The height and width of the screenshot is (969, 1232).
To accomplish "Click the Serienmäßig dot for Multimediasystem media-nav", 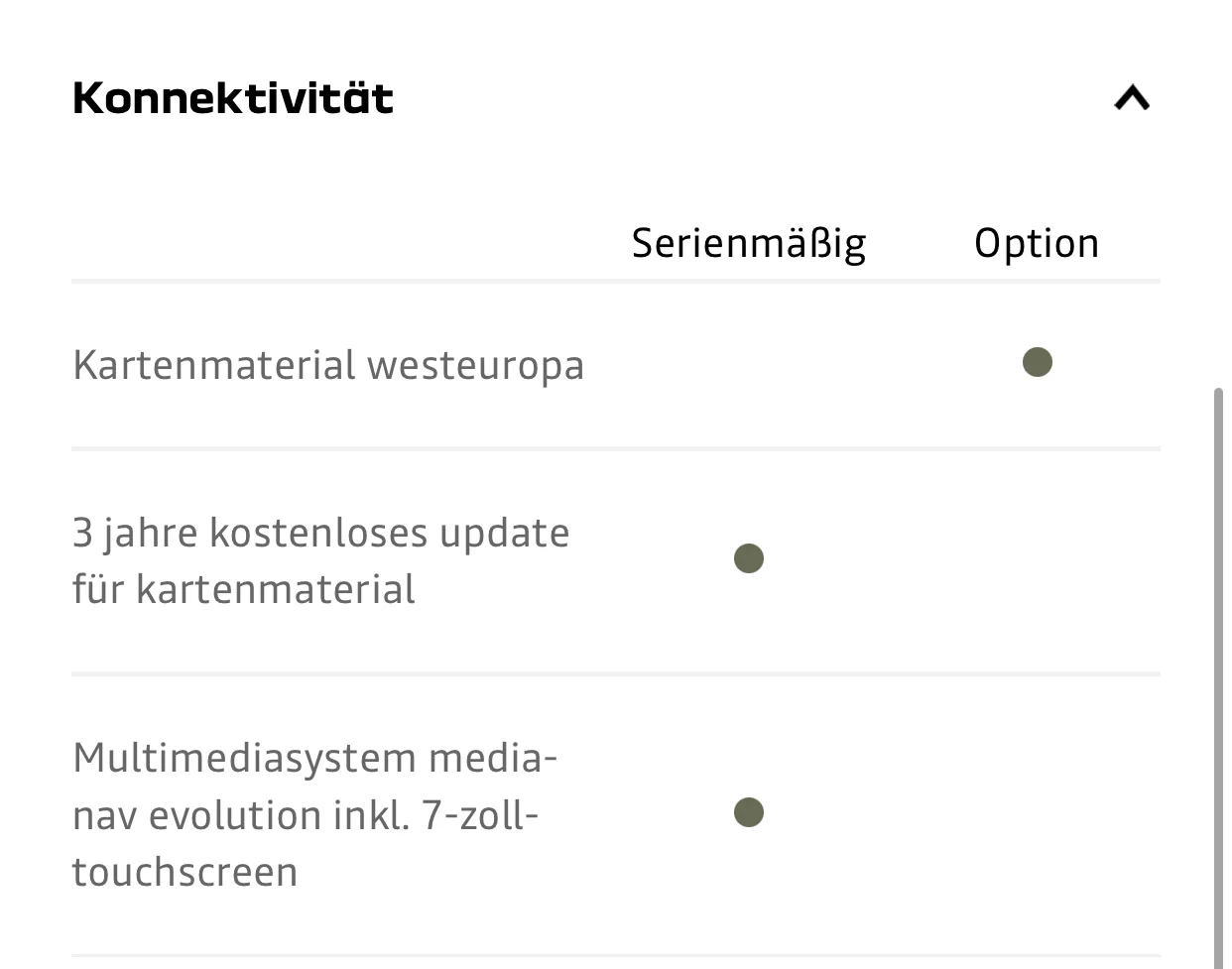I will (x=749, y=813).
